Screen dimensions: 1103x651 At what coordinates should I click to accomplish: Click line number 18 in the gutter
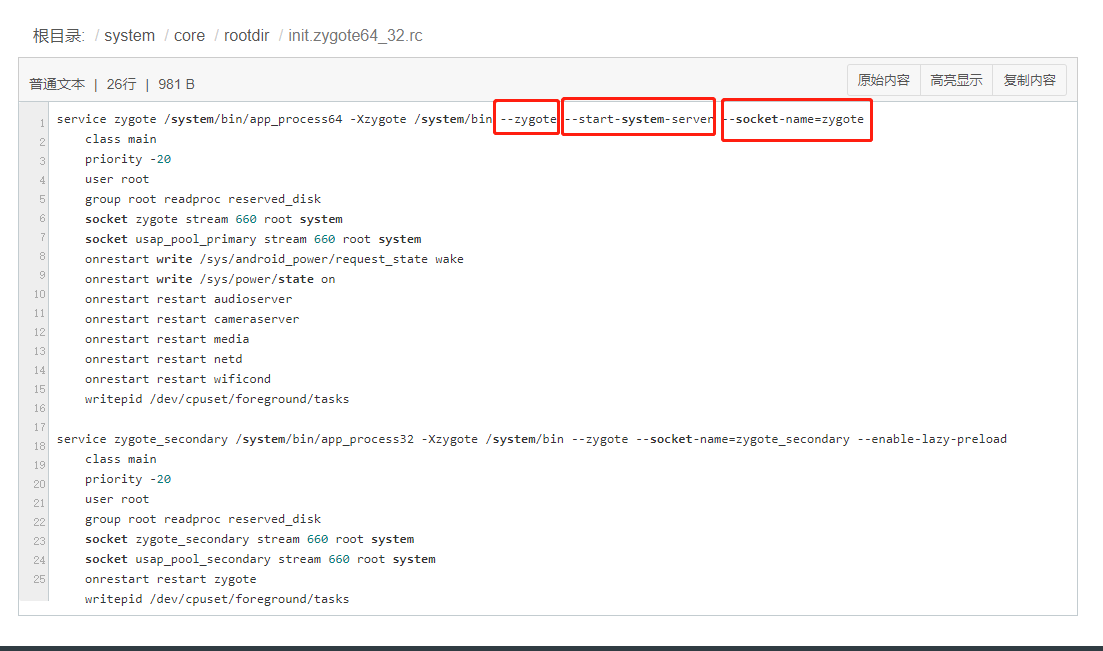39,446
